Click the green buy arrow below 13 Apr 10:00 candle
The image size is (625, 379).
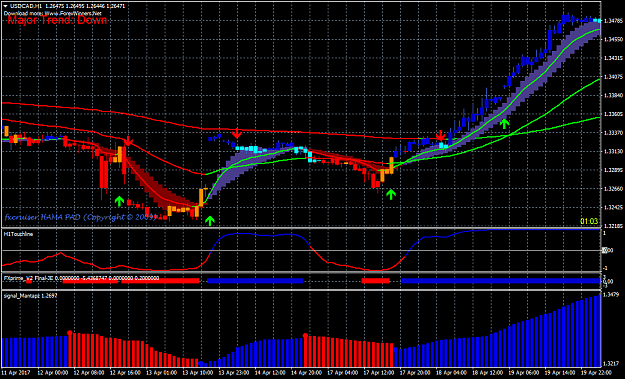[x=210, y=221]
